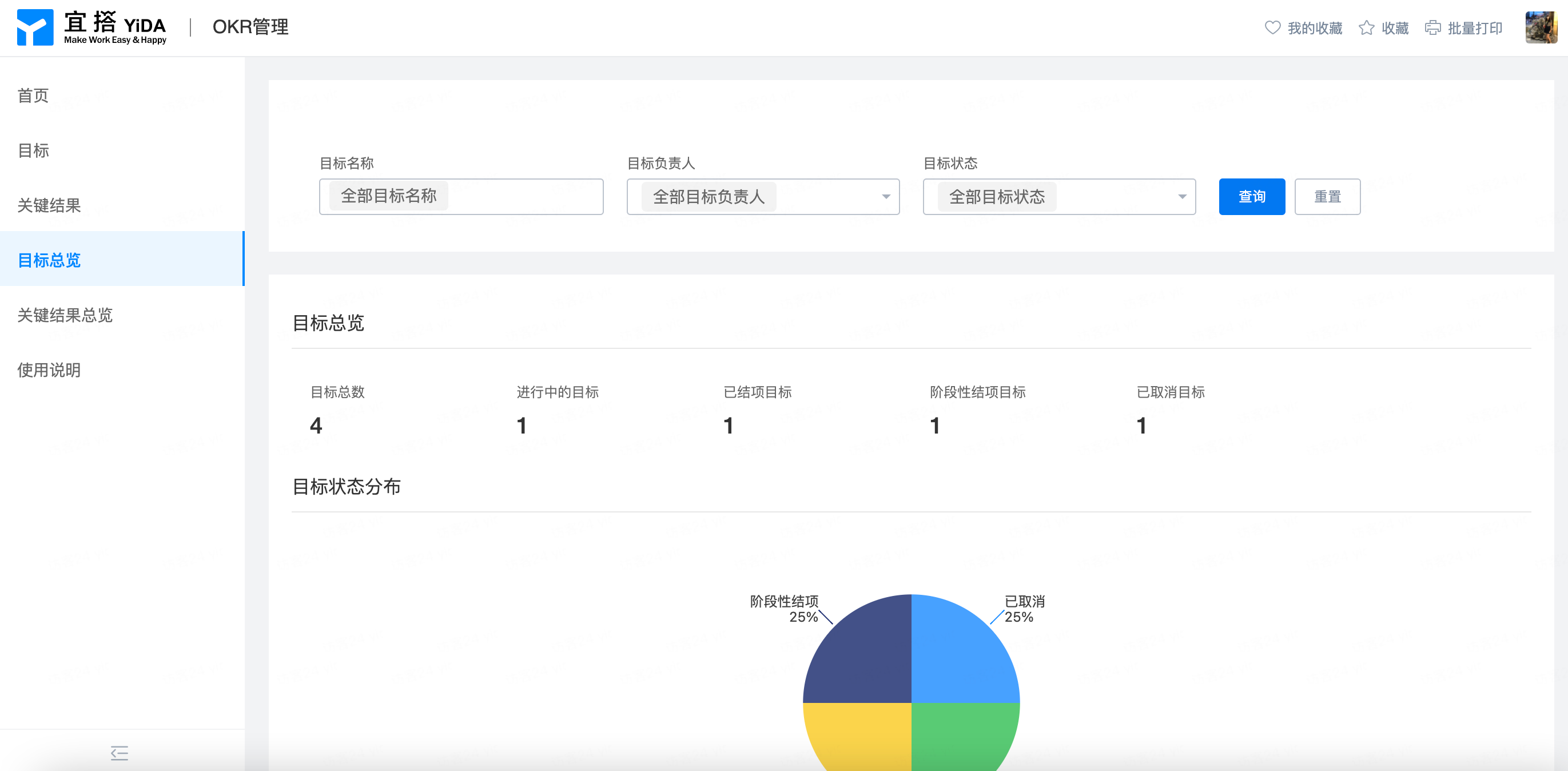The height and width of the screenshot is (771, 1568).
Task: Go to the 目标 page in sidebar
Action: tap(34, 150)
